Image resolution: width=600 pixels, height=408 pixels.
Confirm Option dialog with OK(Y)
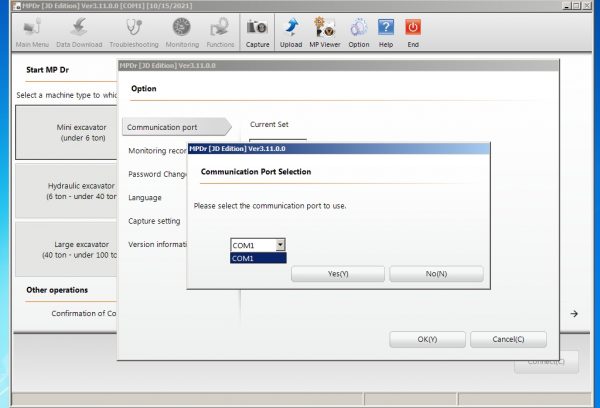(x=427, y=339)
